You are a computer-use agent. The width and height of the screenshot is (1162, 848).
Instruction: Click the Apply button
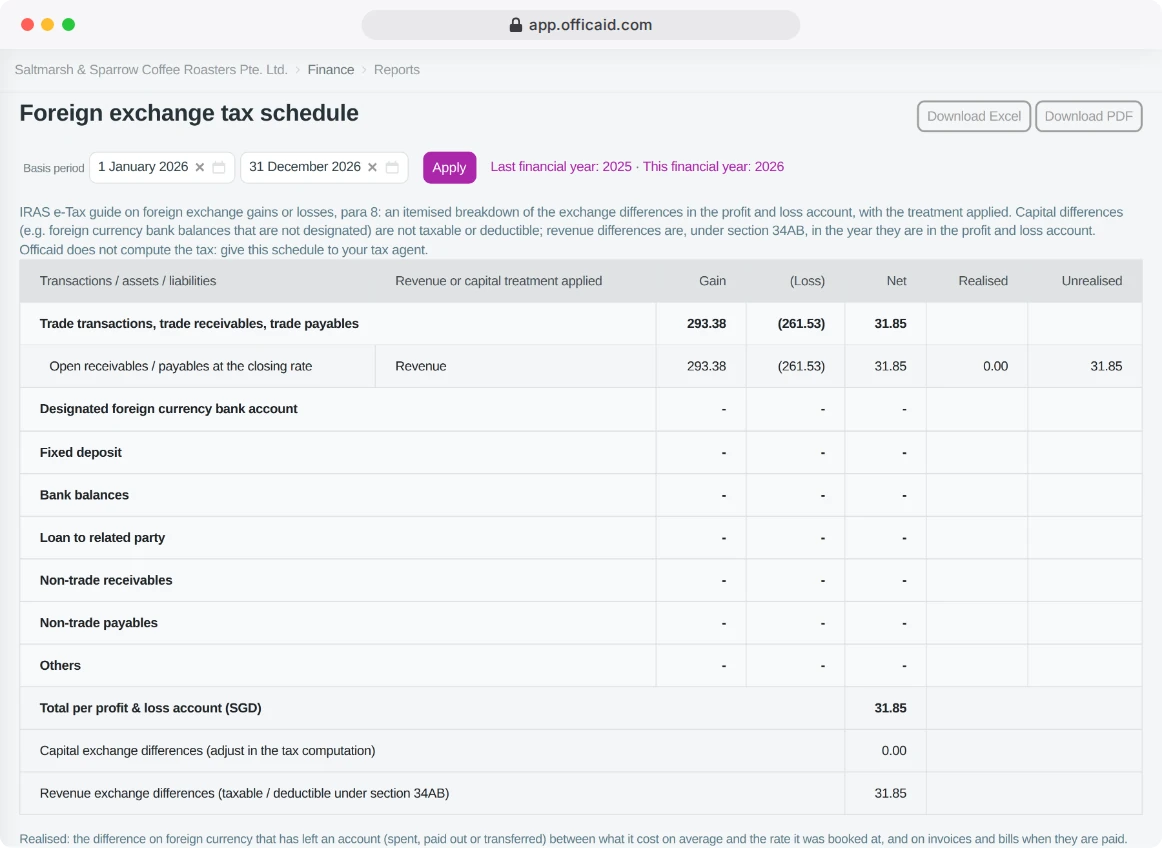pos(449,168)
